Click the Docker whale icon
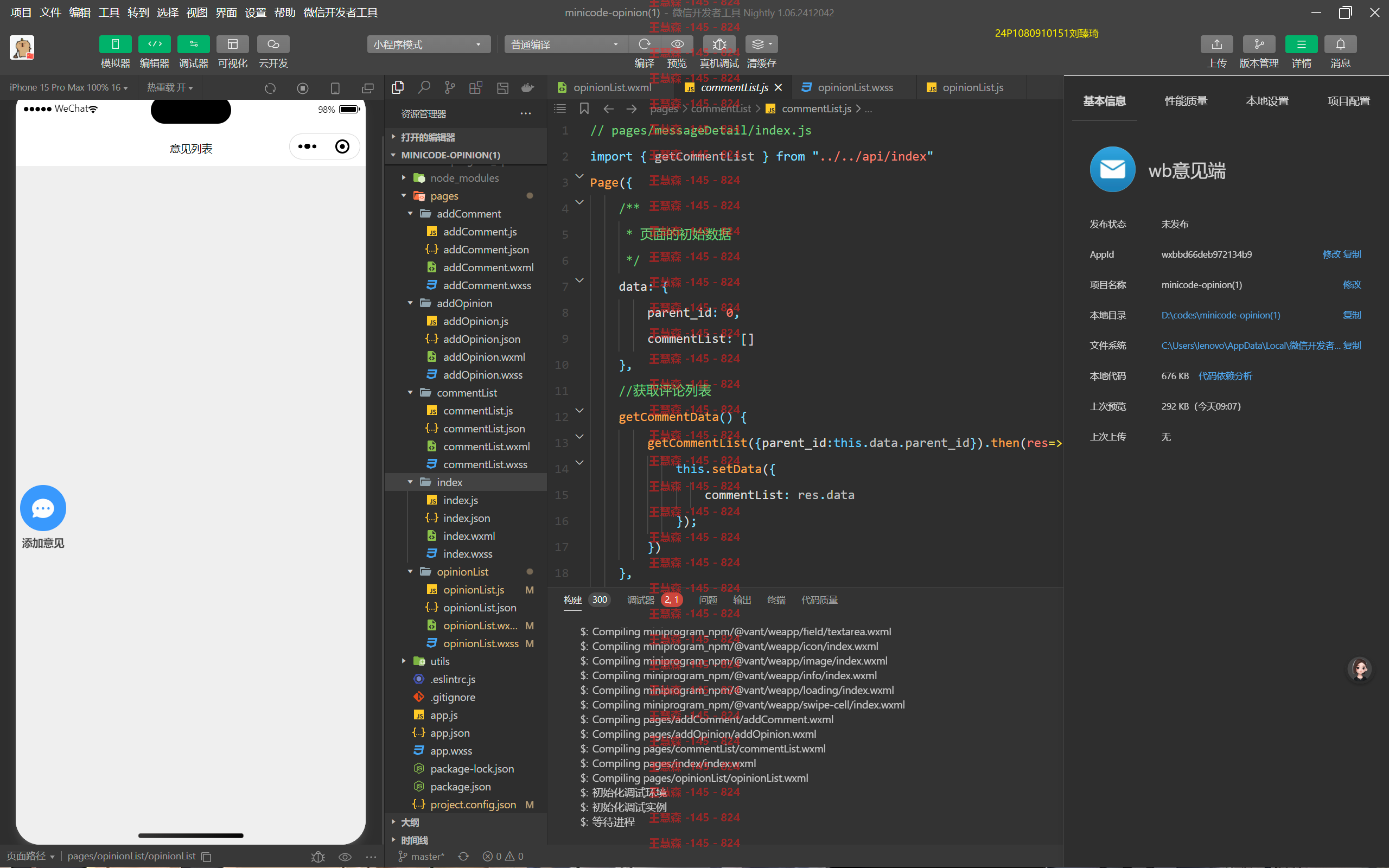This screenshot has height=868, width=1389. coord(528,87)
